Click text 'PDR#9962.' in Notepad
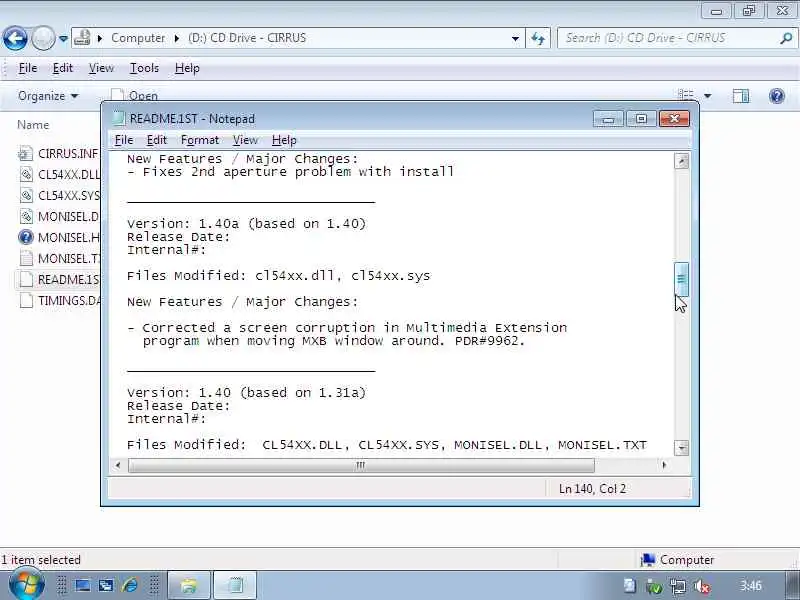800x600 pixels. coord(490,341)
